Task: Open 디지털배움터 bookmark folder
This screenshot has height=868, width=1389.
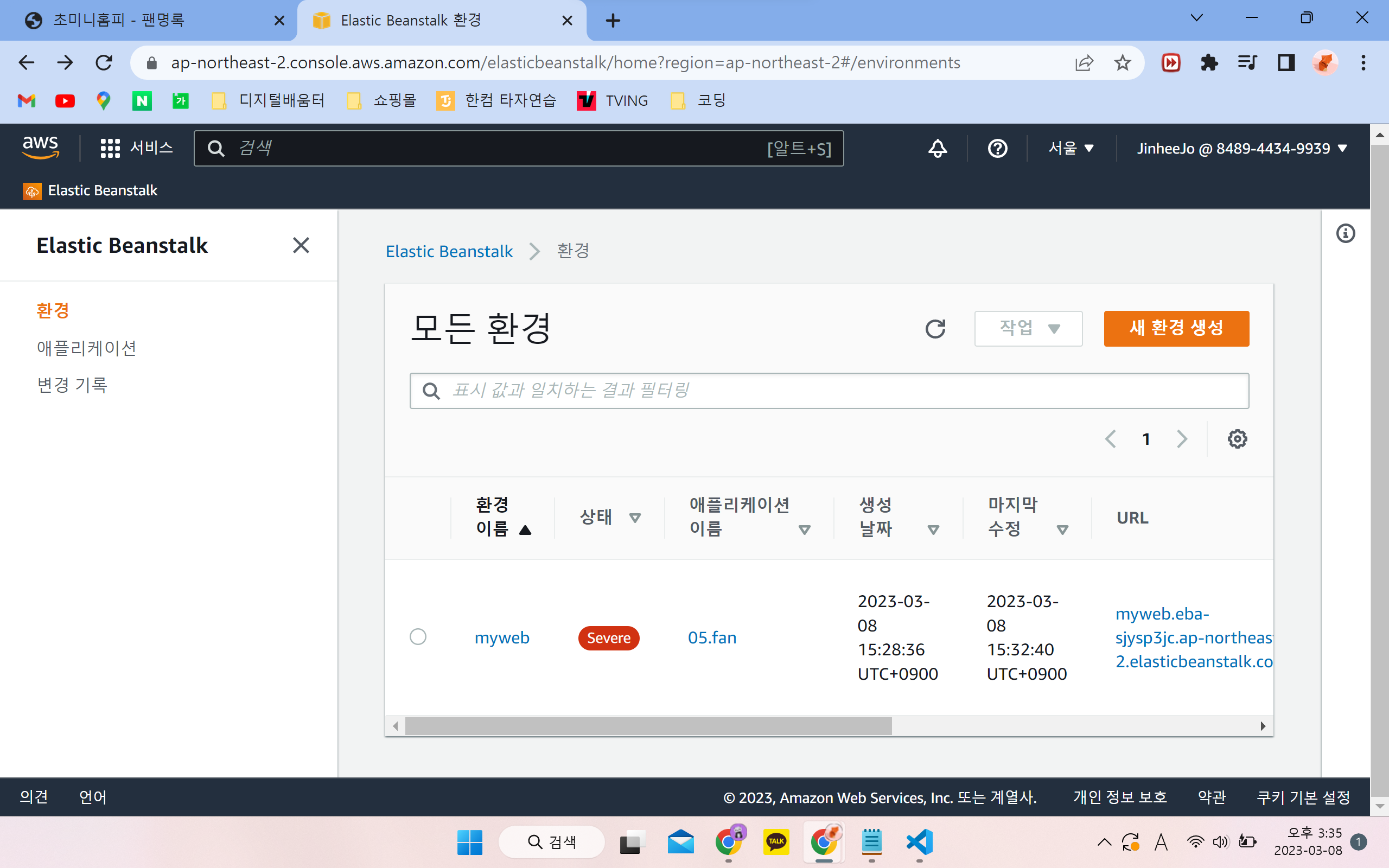Action: tap(268, 101)
